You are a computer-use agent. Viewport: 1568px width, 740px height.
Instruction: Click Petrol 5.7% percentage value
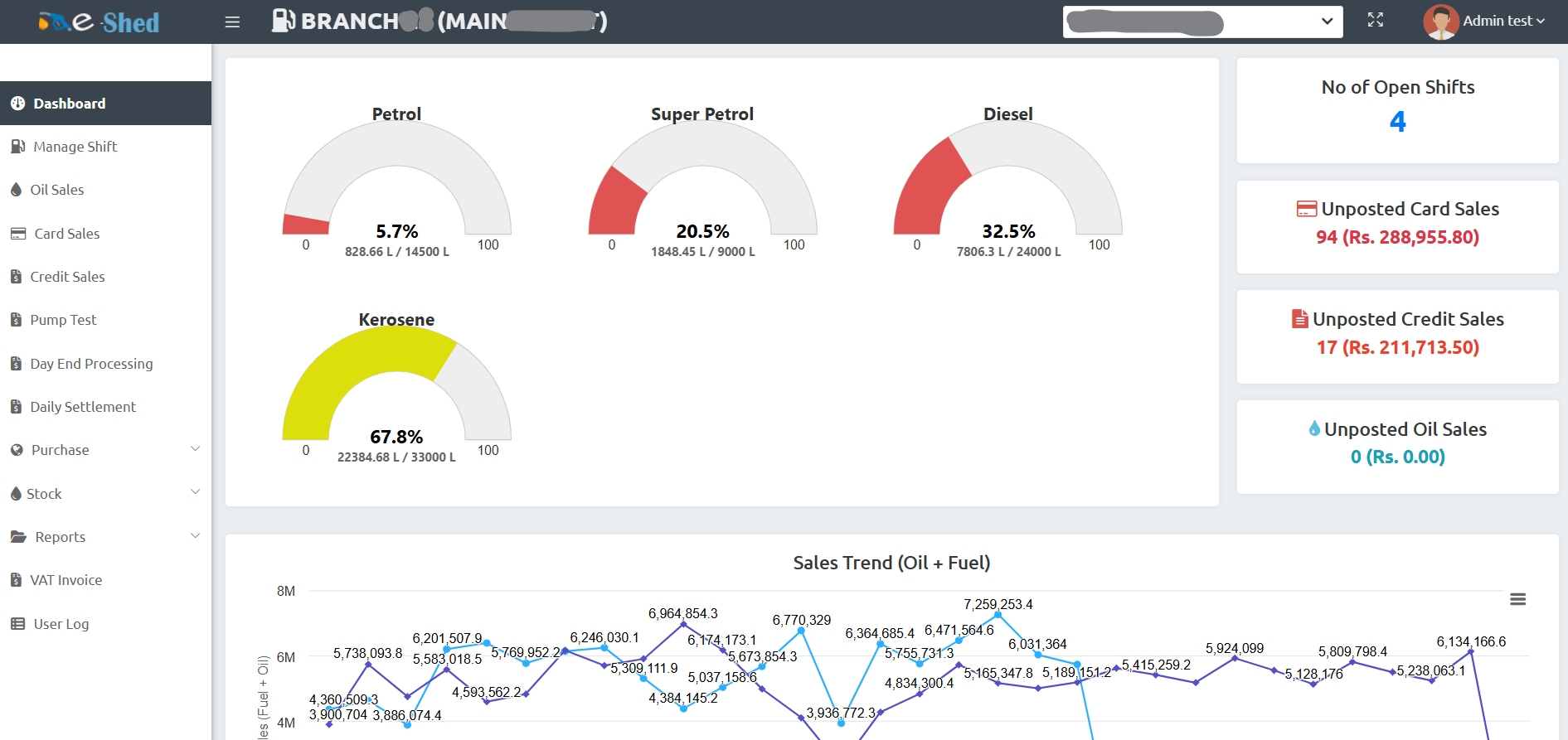(397, 231)
